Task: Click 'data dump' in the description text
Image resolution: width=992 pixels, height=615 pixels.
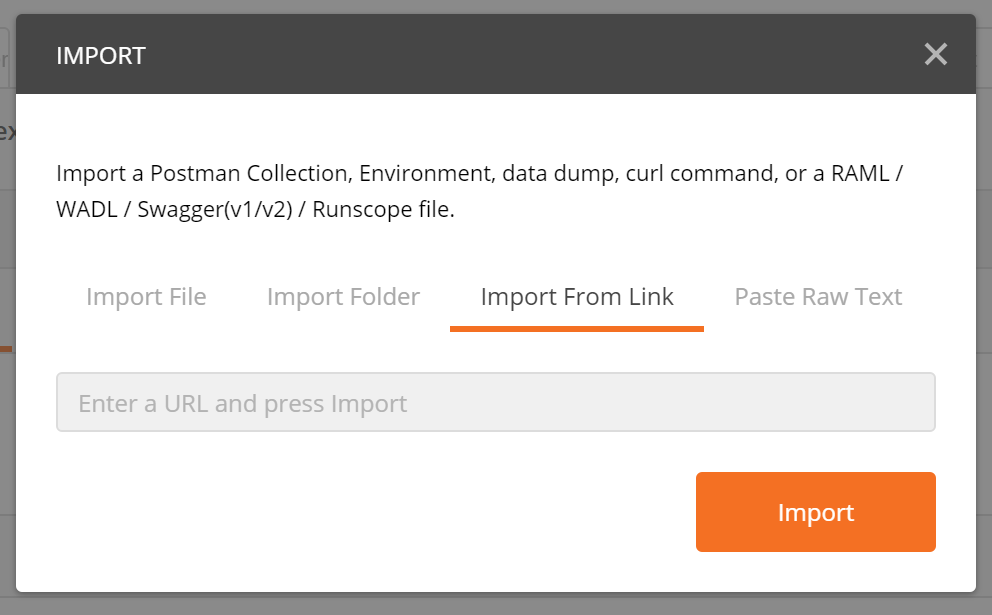Action: coord(558,173)
